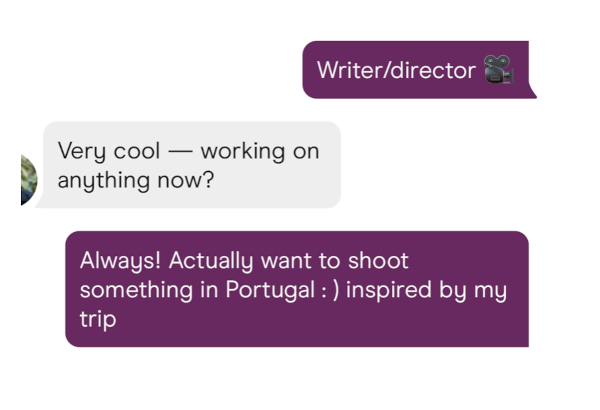Click the word "something" in the purple bubble

[130, 291]
